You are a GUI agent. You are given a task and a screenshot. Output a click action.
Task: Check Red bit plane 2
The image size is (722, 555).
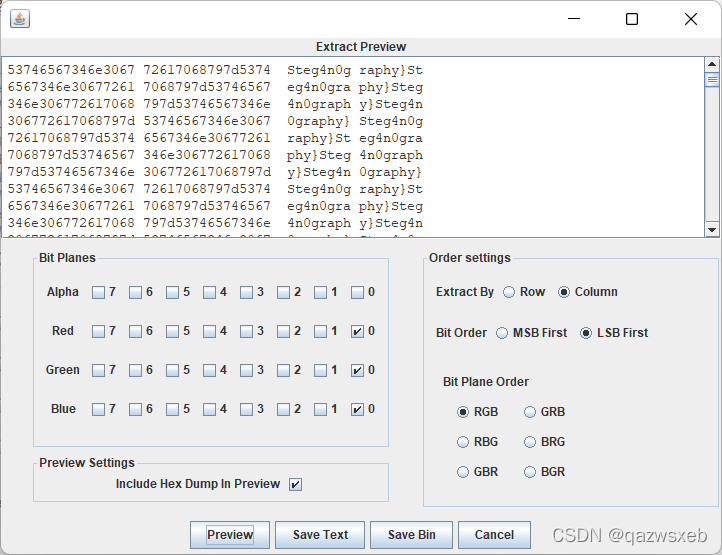pos(283,332)
